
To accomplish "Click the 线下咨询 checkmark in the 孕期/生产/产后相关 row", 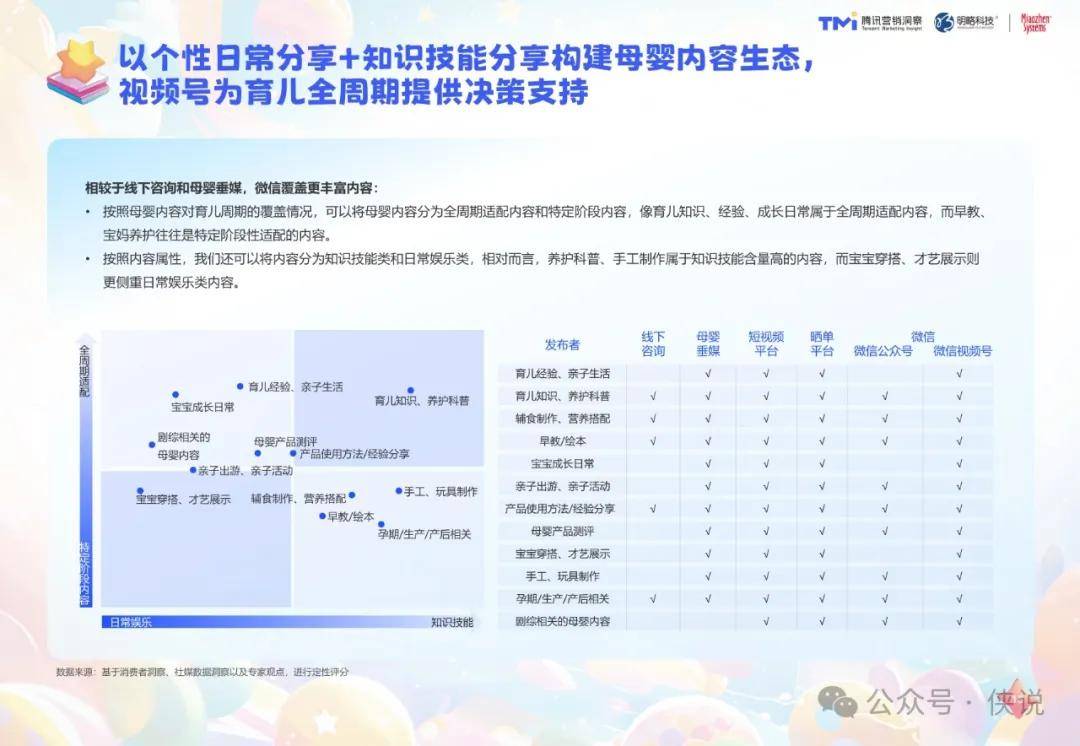I will point(653,599).
